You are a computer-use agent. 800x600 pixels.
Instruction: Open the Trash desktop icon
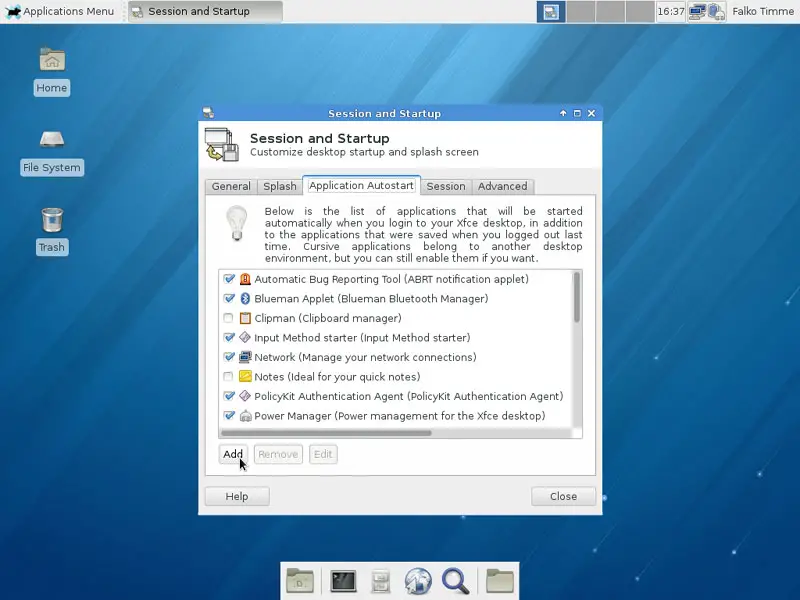click(x=52, y=220)
